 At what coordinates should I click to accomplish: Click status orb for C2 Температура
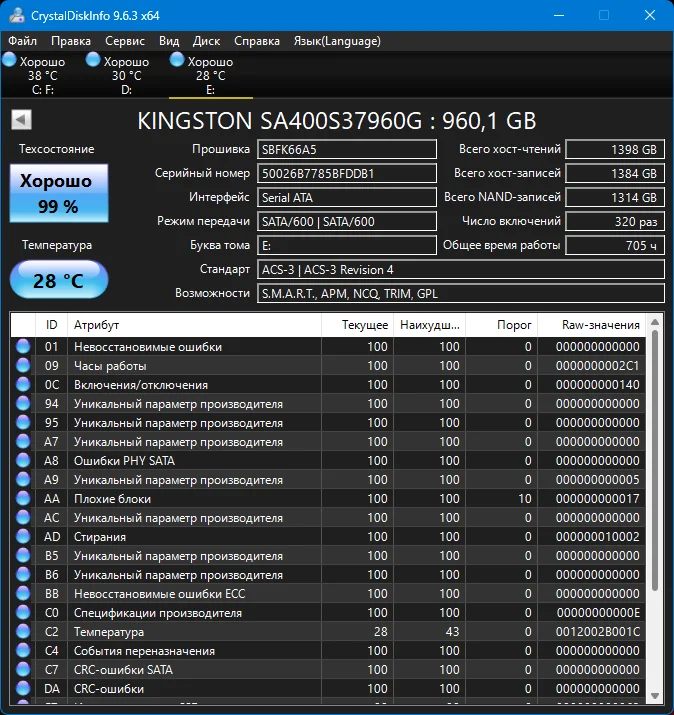pos(23,632)
